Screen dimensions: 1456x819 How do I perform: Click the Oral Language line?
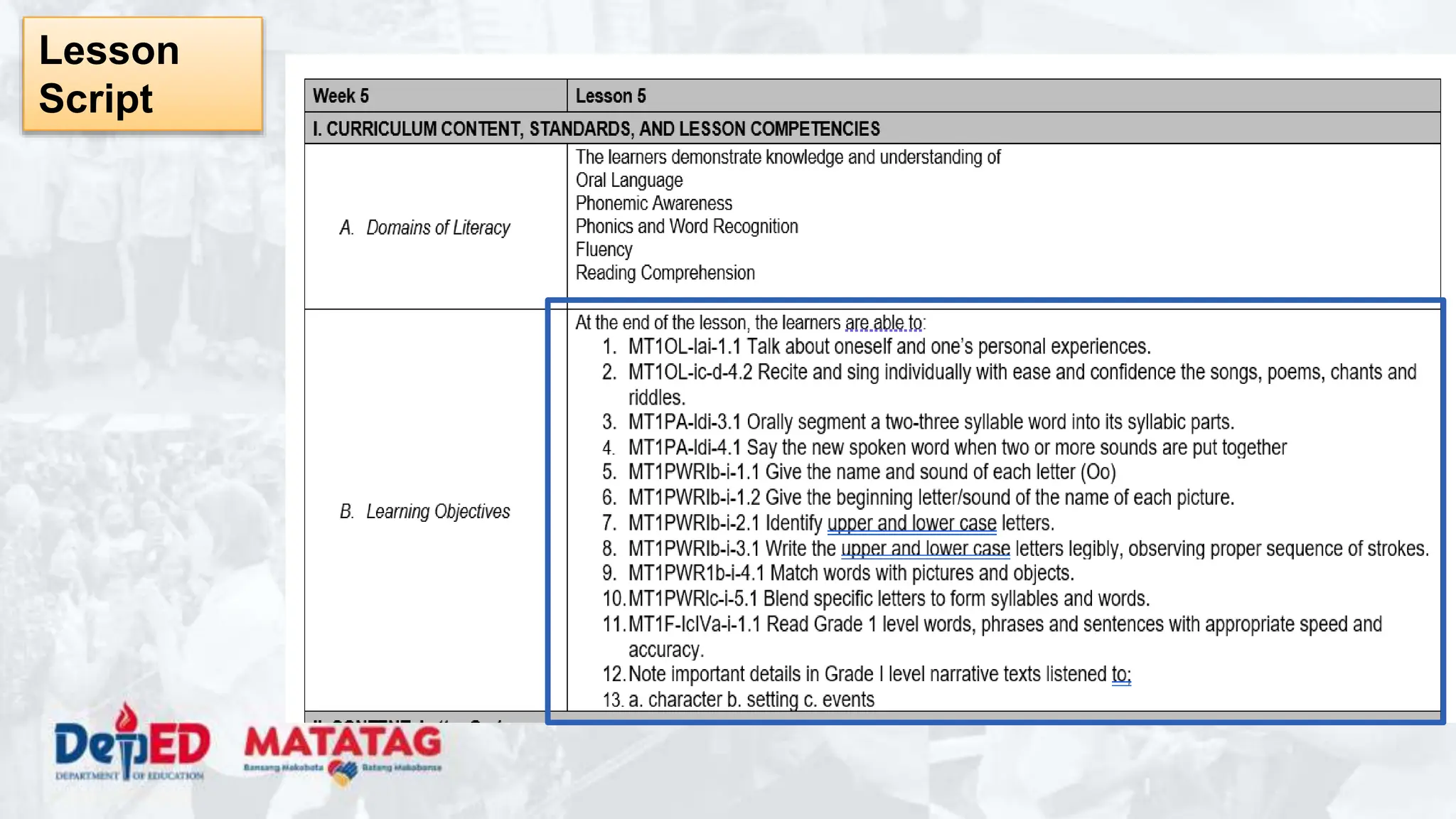(628, 181)
